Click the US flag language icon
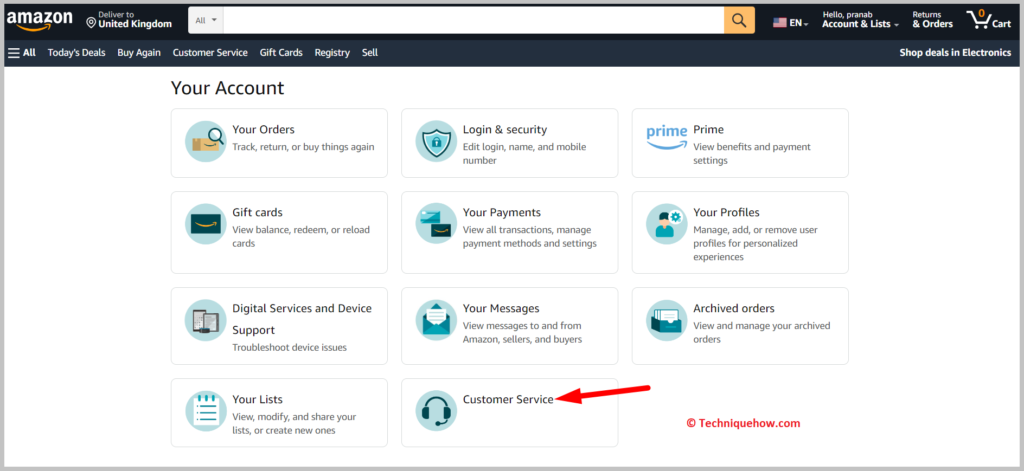 [780, 22]
